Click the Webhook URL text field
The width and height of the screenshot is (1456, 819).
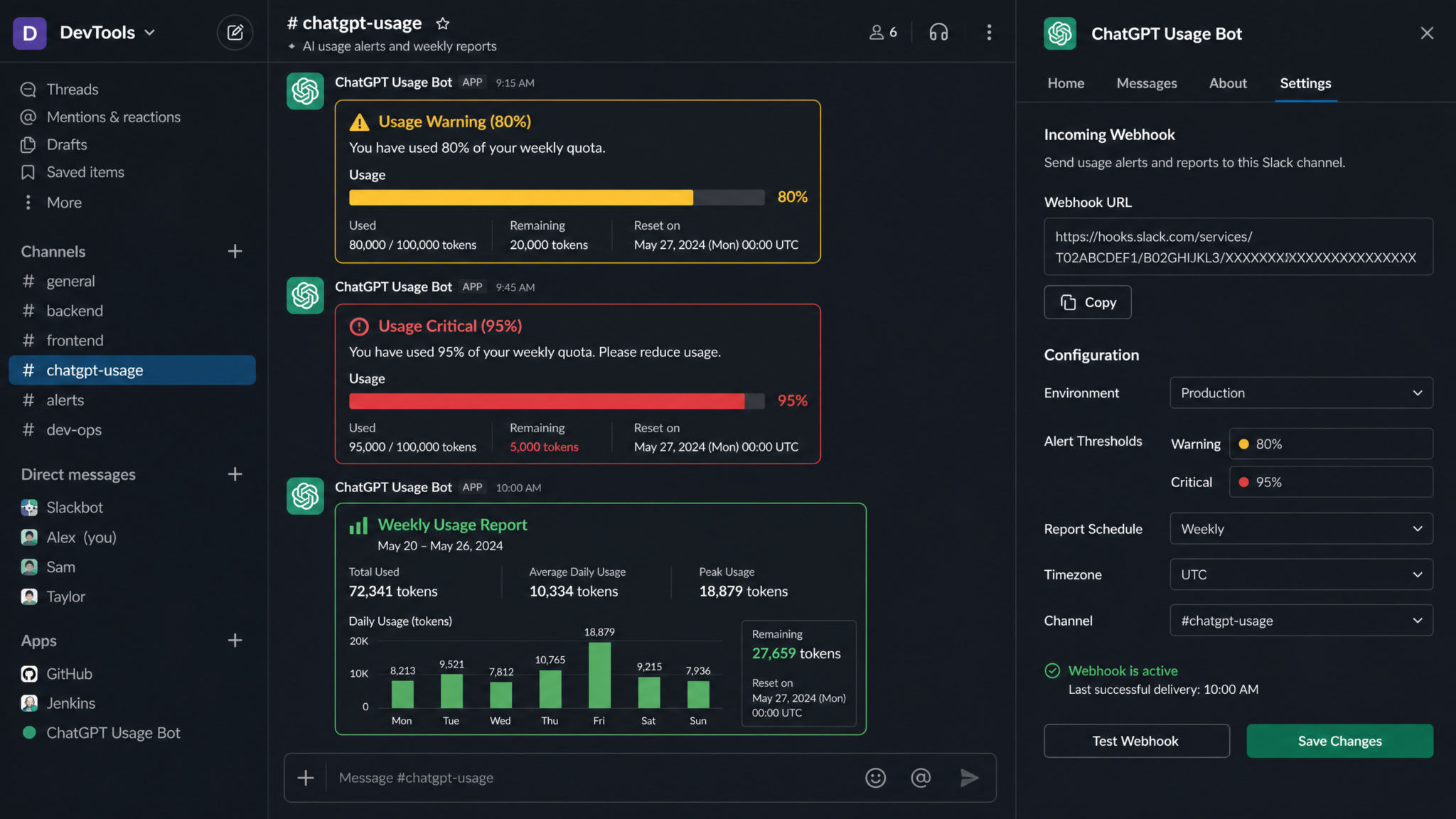[x=1238, y=247]
